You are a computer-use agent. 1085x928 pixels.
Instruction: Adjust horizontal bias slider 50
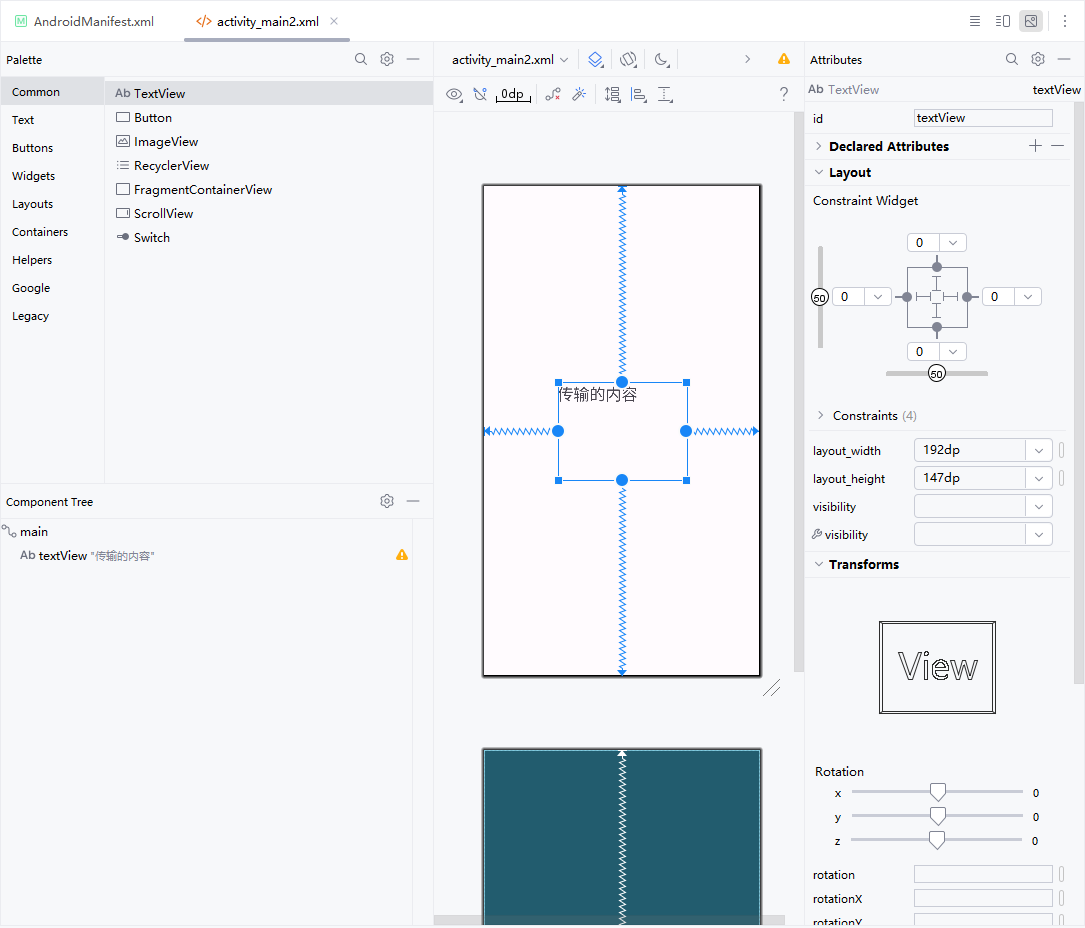pos(936,374)
